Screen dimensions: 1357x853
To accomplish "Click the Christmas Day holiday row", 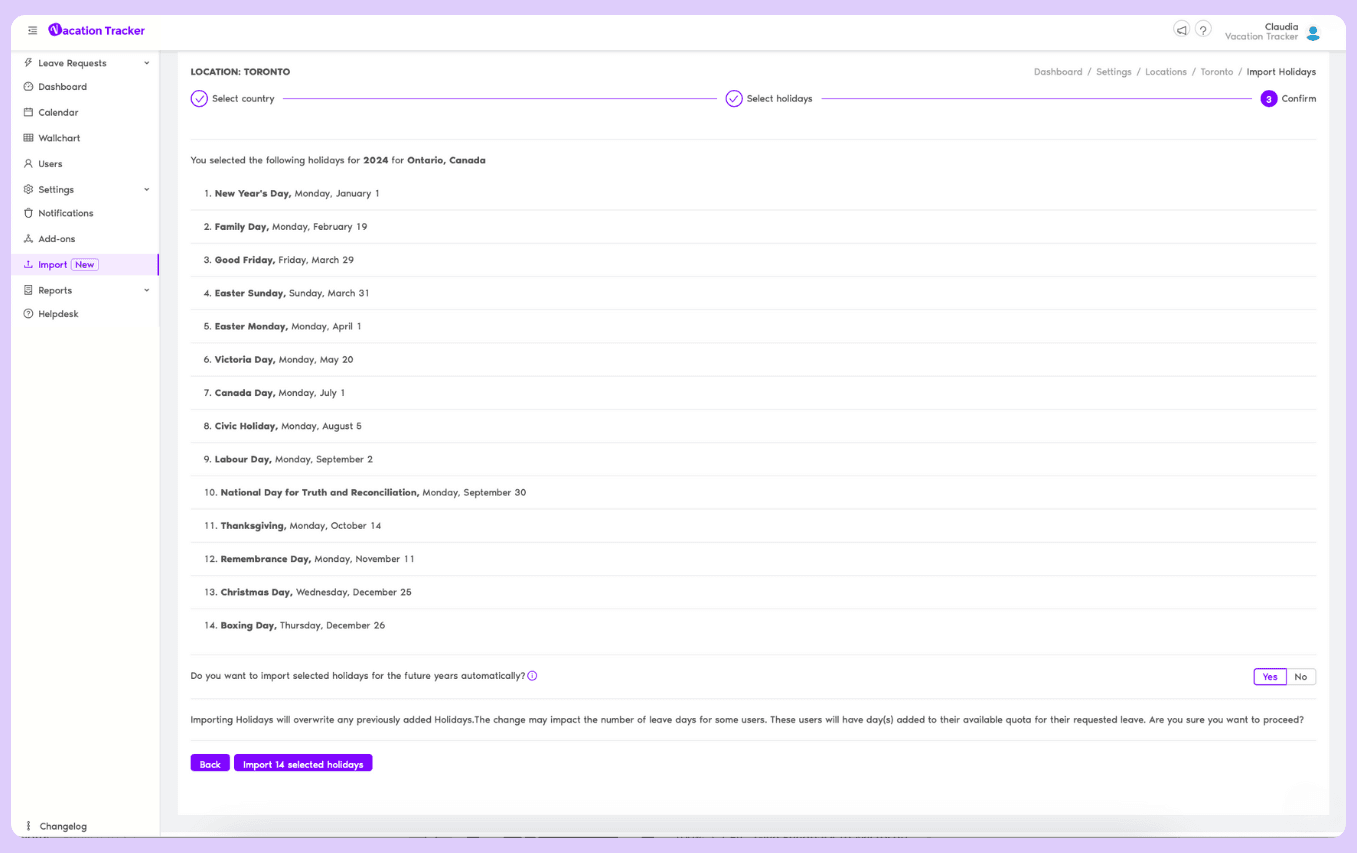I will point(753,592).
